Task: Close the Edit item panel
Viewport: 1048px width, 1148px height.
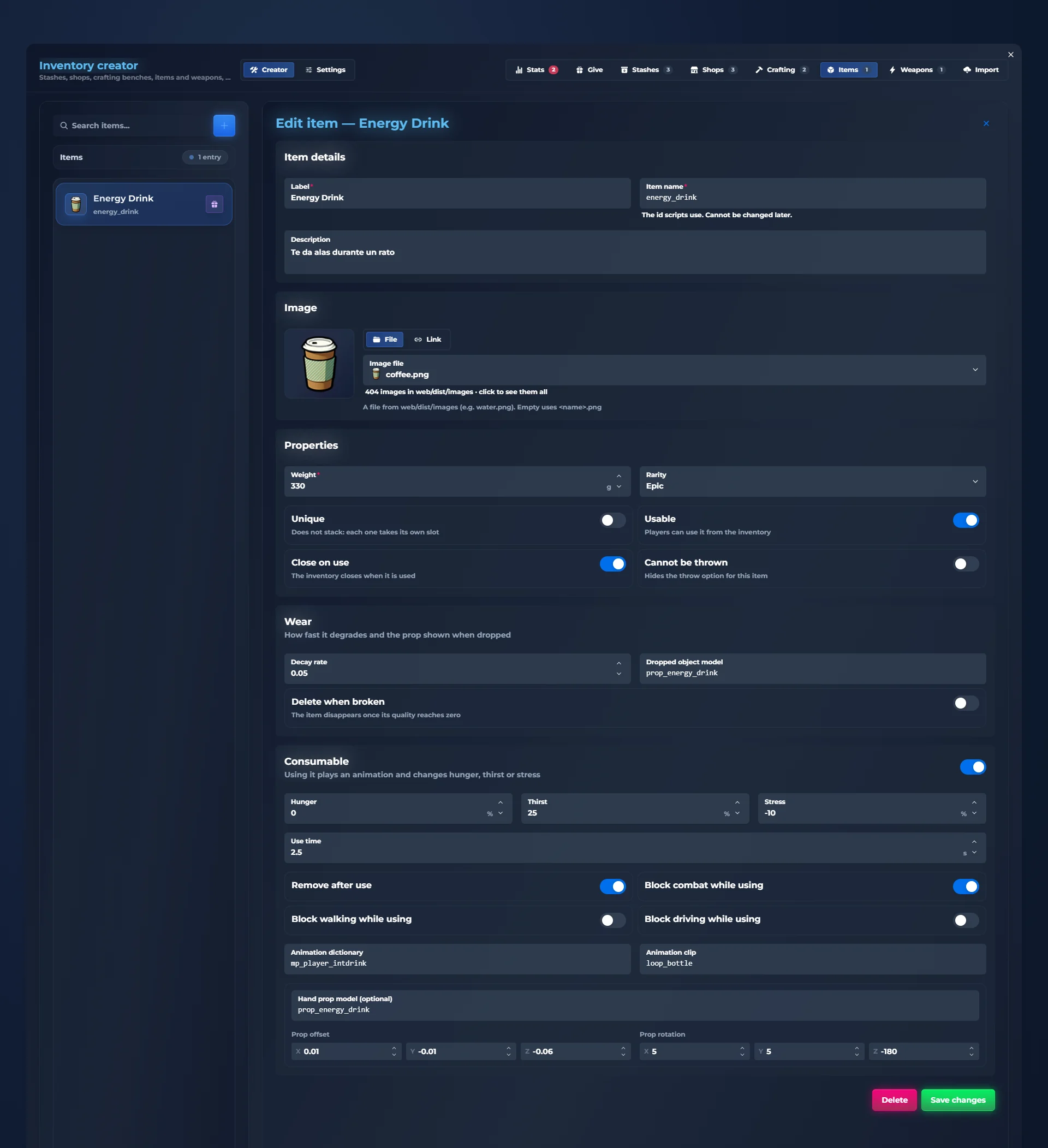Action: [986, 123]
